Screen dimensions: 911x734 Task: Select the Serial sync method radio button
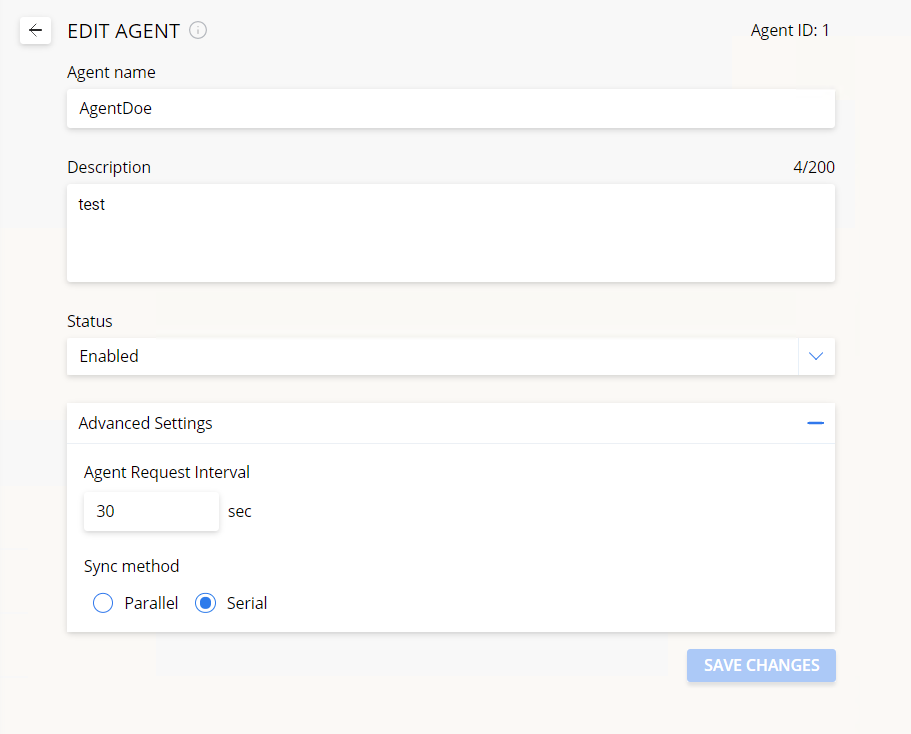[206, 603]
